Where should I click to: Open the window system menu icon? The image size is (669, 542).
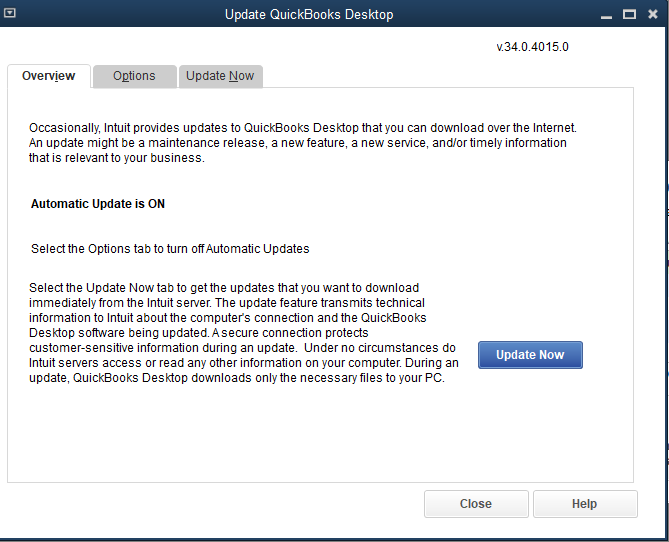pyautogui.click(x=9, y=13)
